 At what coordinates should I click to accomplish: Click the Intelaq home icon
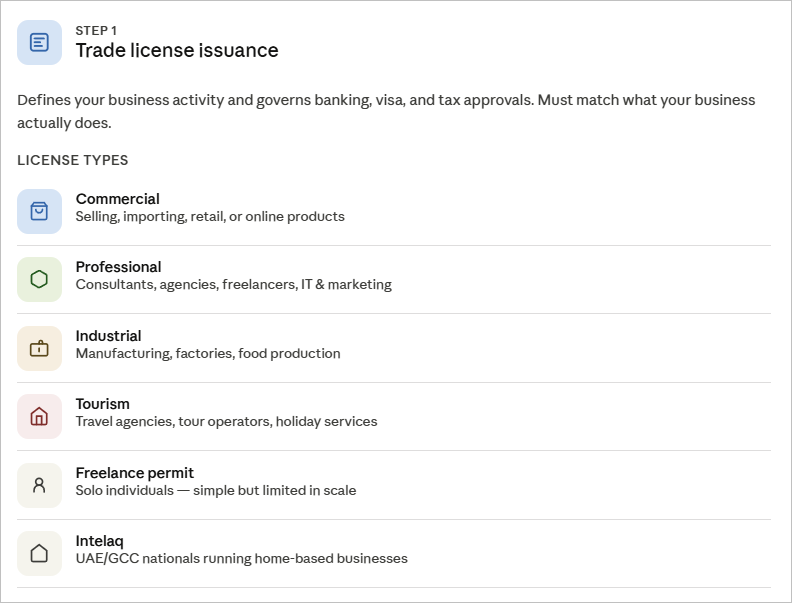point(39,553)
